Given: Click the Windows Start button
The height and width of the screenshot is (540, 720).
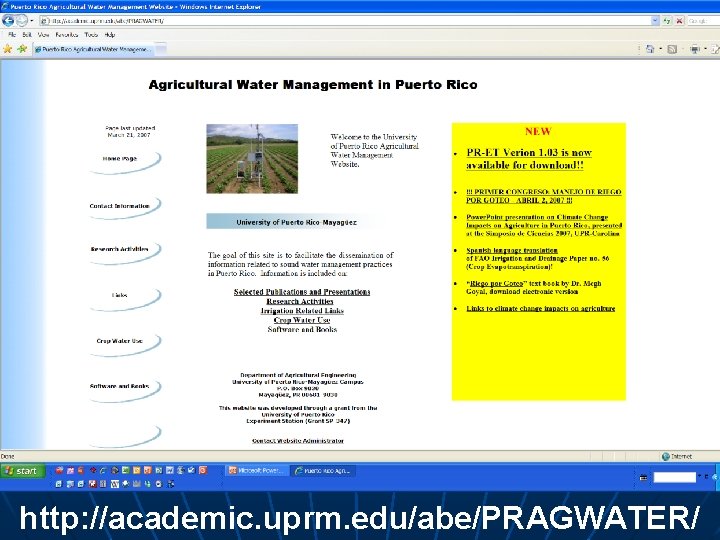Looking at the screenshot, I should [23, 471].
